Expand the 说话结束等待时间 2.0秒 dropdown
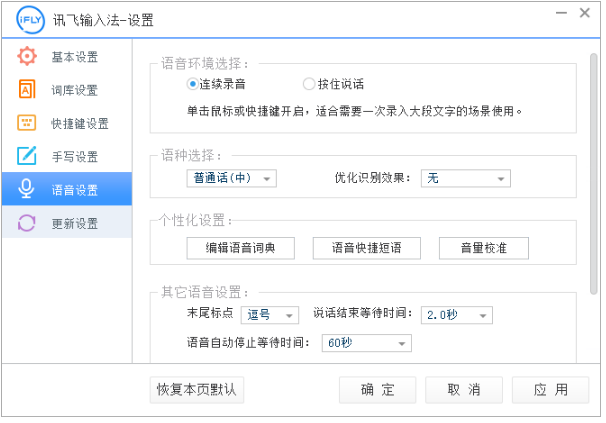Screen dimensions: 606x423 (456, 315)
